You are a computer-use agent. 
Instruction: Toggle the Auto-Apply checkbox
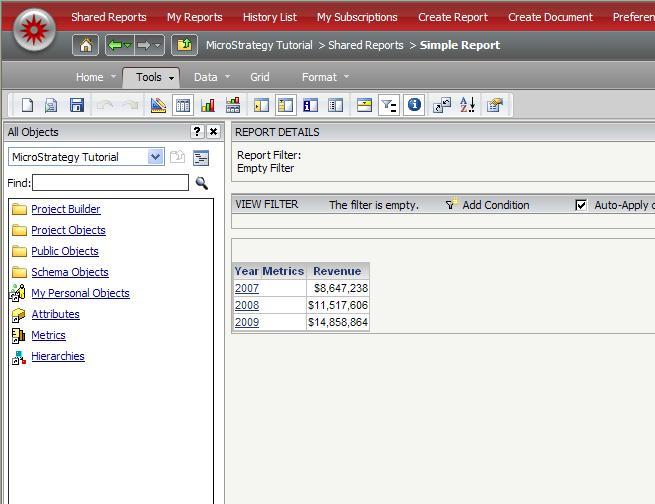pyautogui.click(x=581, y=205)
